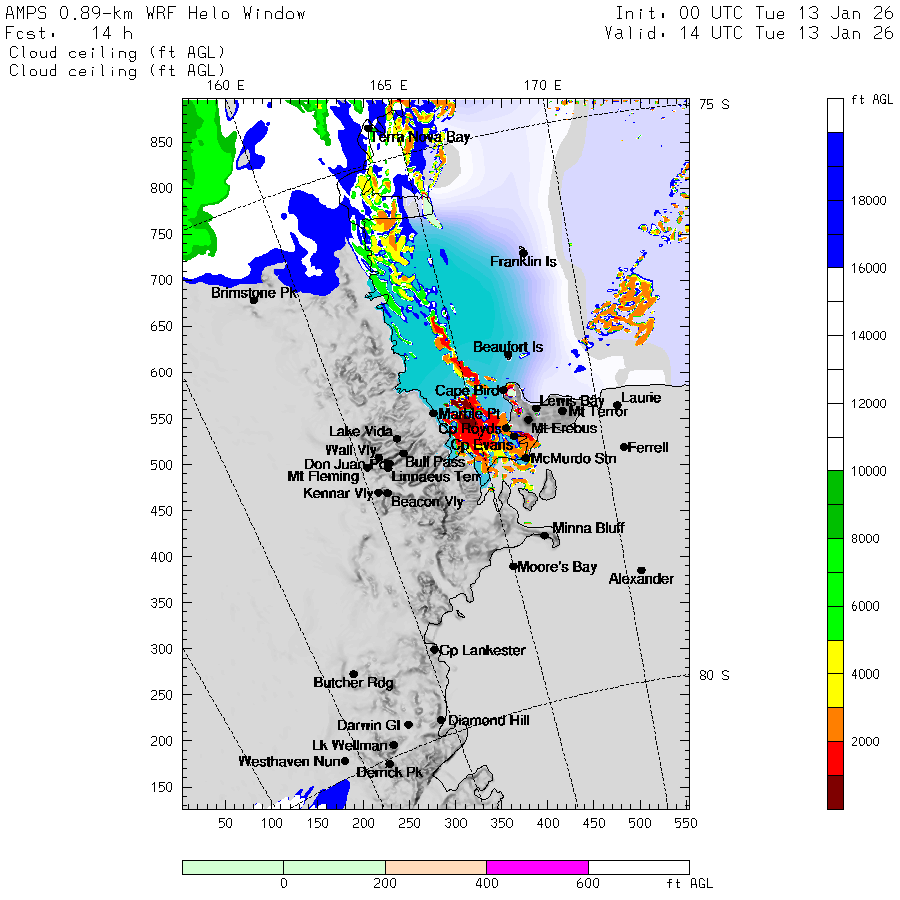Click the Valid 14 UTC timestamp text
The width and height of the screenshot is (900, 900).
point(748,33)
